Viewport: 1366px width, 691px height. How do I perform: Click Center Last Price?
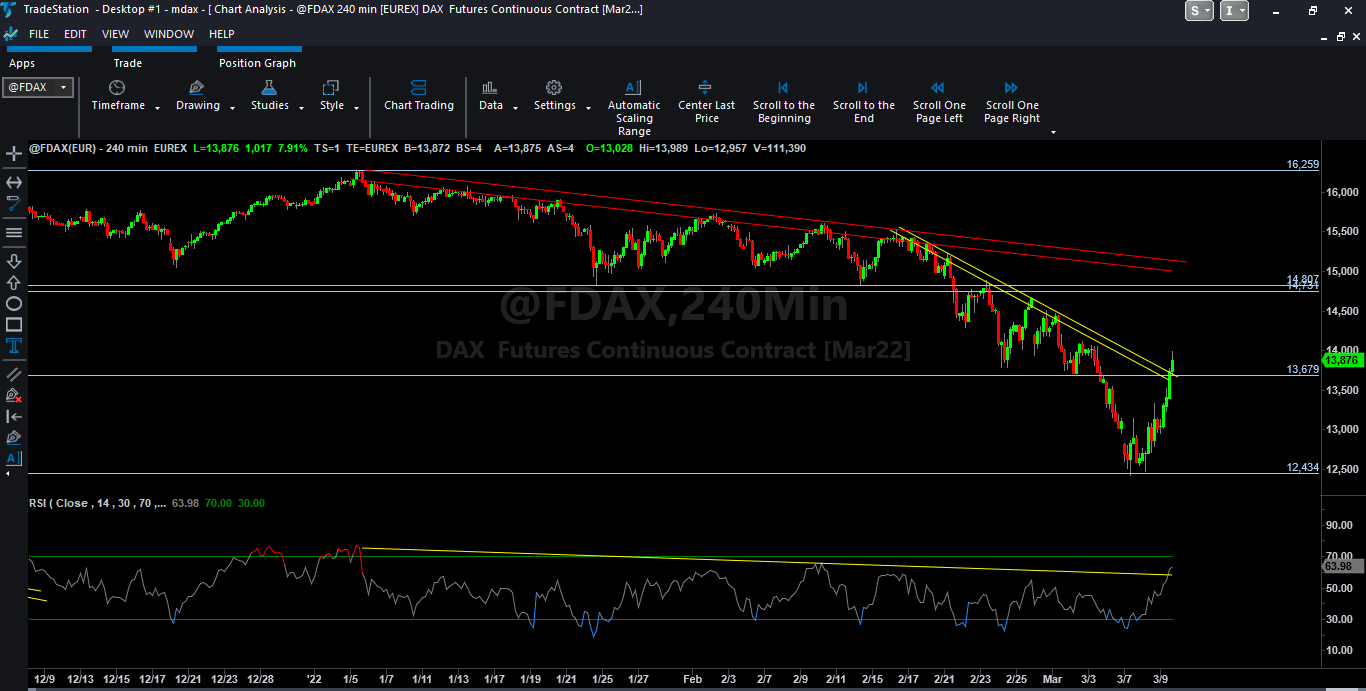click(x=706, y=103)
